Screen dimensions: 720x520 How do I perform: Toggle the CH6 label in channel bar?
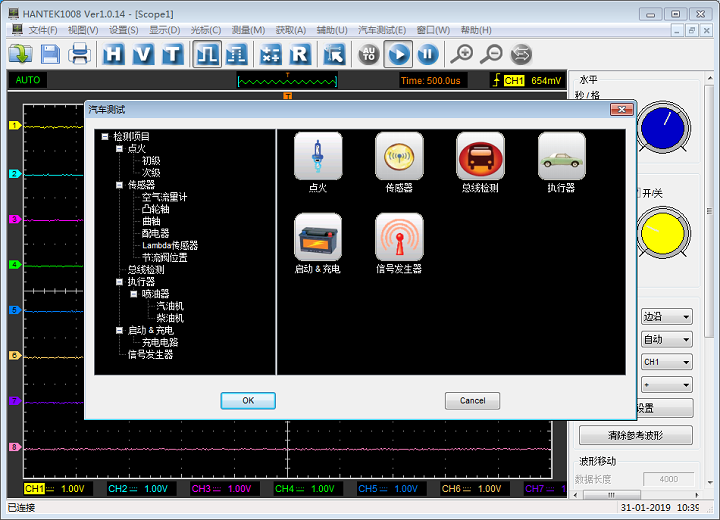pos(451,489)
